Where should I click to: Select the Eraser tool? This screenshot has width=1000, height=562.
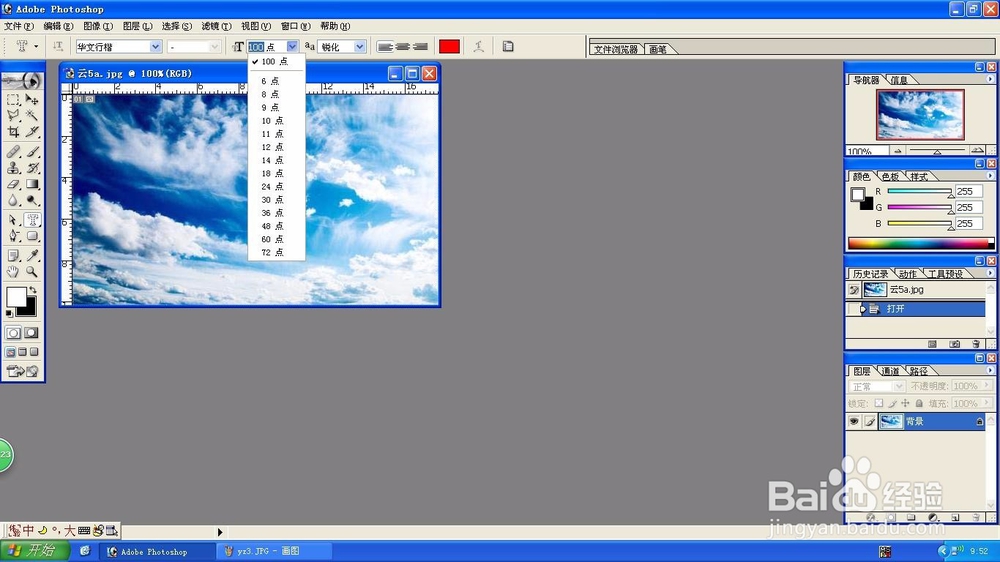click(13, 184)
